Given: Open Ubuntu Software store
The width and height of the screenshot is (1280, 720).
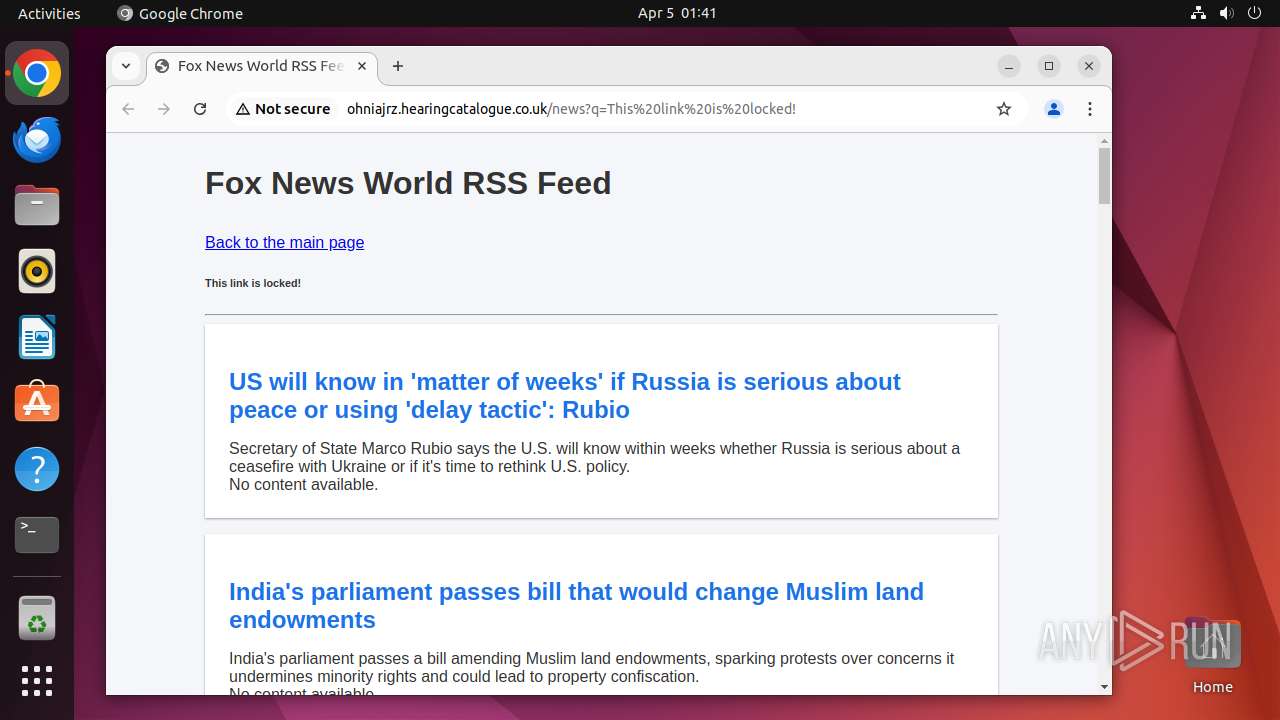Looking at the screenshot, I should (x=37, y=403).
